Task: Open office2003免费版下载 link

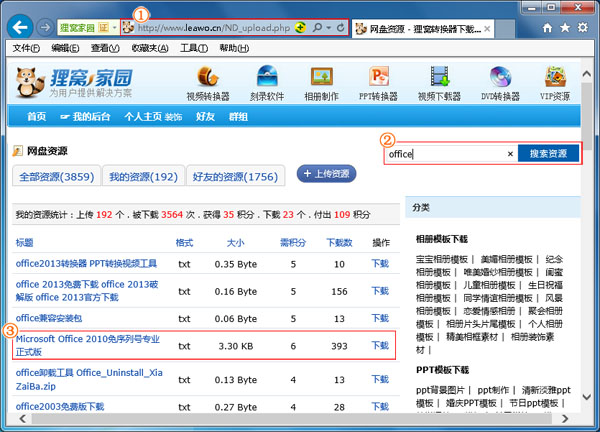Action: [x=60, y=406]
